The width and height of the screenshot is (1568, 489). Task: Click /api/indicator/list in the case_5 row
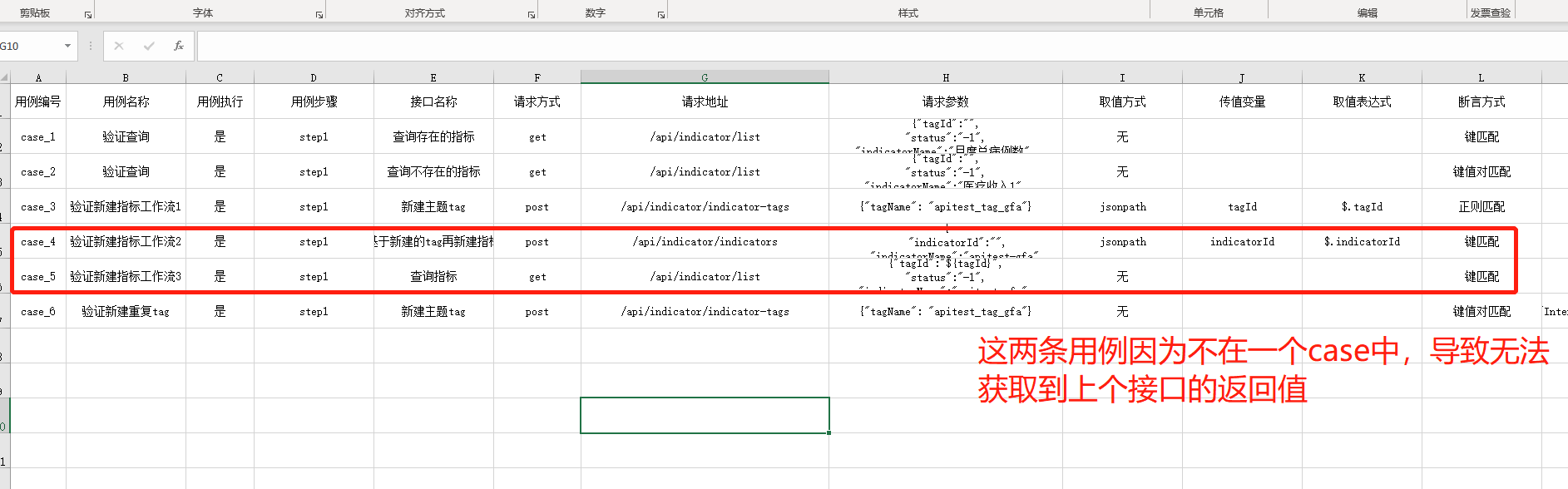tap(705, 276)
